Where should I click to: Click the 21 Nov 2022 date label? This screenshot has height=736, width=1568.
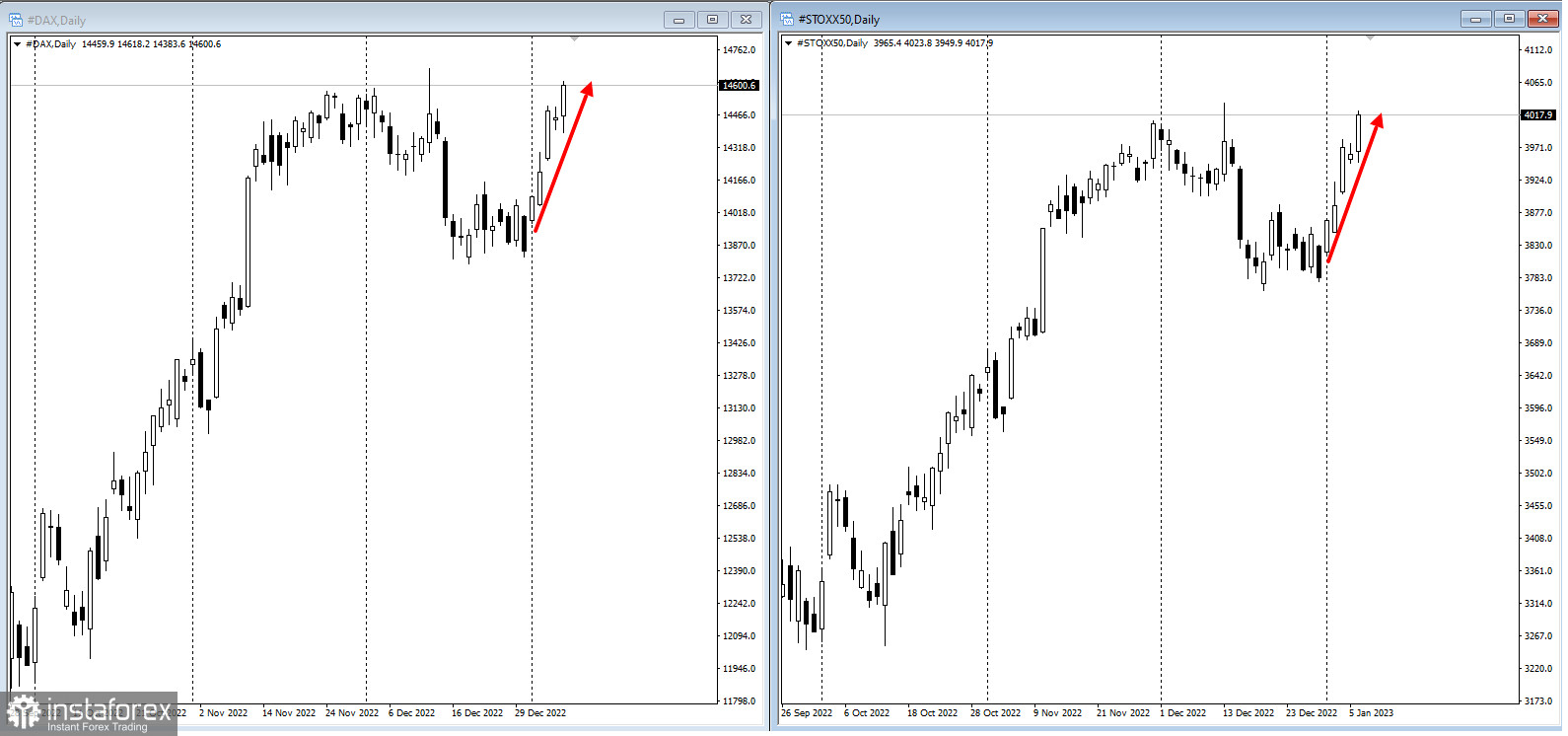(x=1123, y=713)
